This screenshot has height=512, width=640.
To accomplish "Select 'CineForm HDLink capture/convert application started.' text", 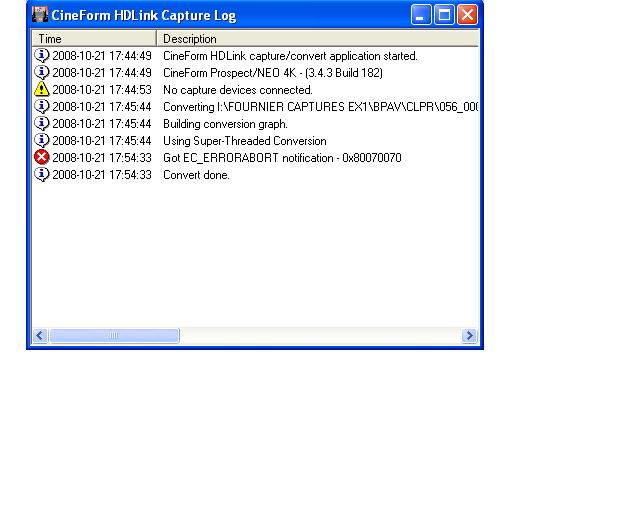I will (290, 56).
